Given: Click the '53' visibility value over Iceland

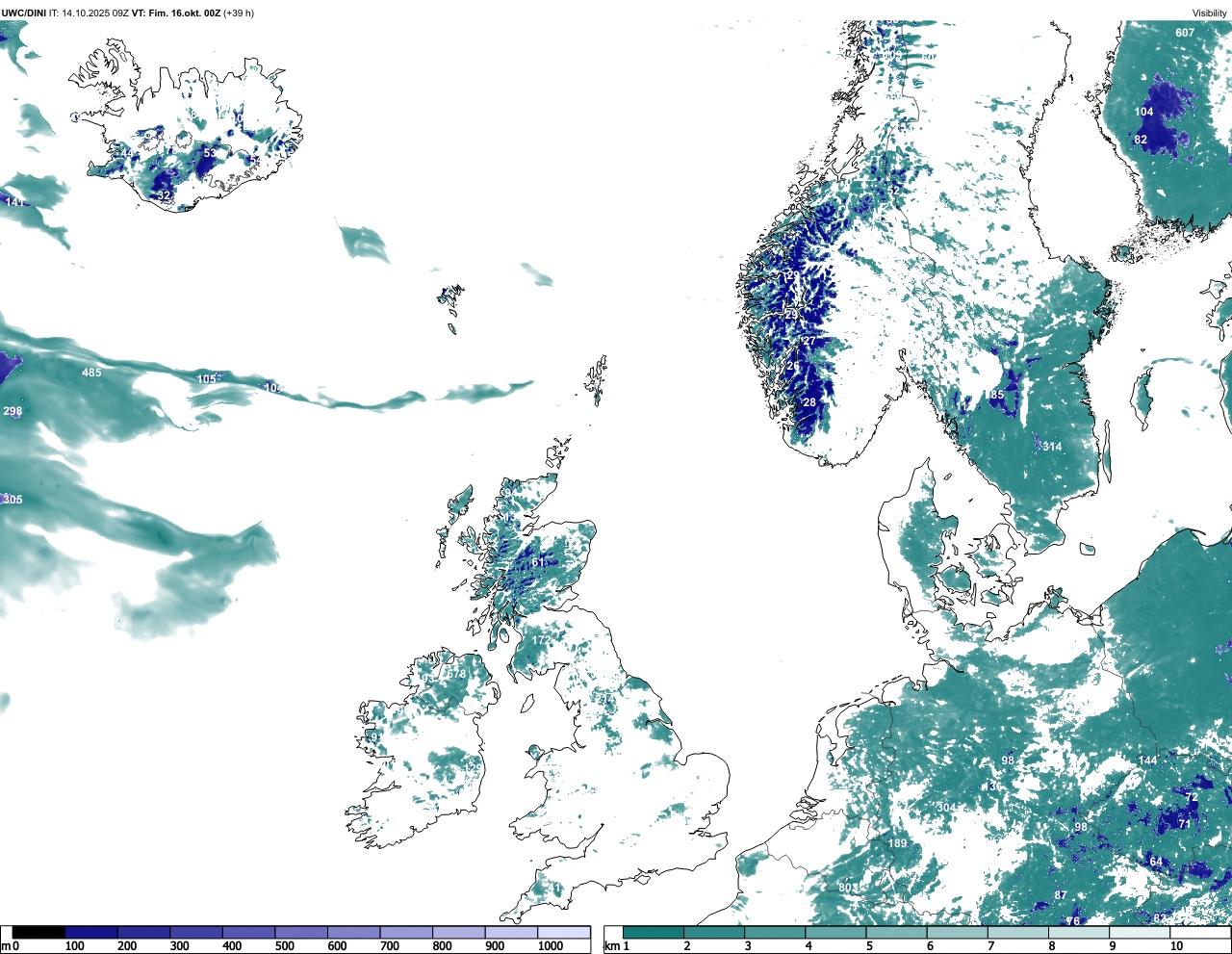Looking at the screenshot, I should 210,153.
